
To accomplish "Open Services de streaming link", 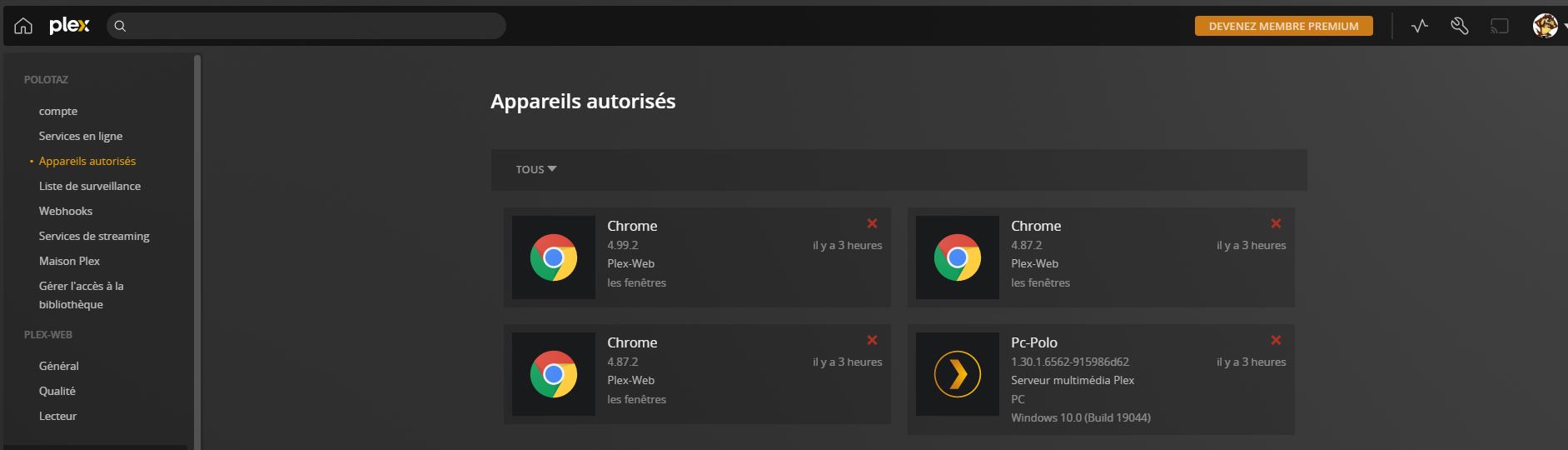I will click(94, 236).
